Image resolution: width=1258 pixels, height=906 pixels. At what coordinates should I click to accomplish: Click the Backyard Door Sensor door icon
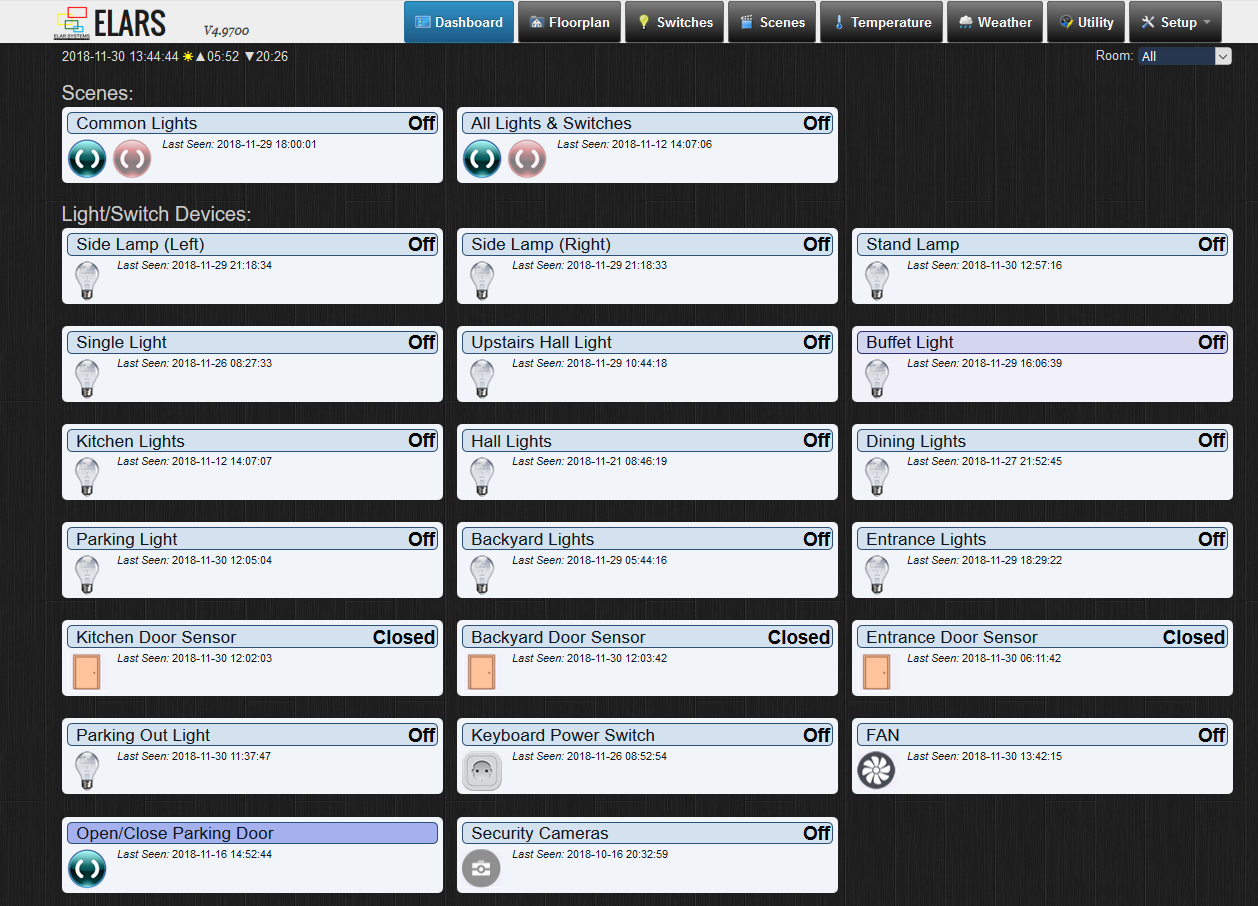(x=482, y=672)
